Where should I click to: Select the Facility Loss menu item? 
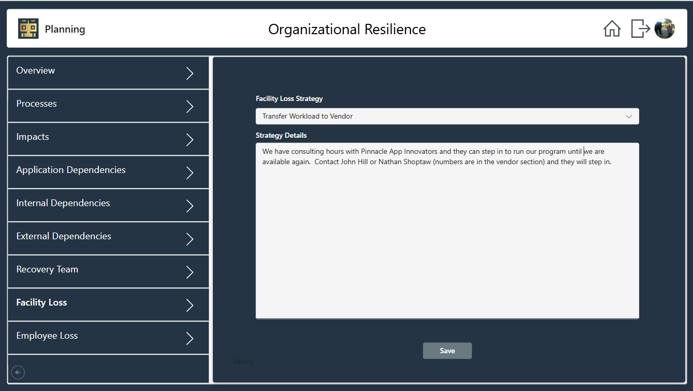pyautogui.click(x=108, y=305)
